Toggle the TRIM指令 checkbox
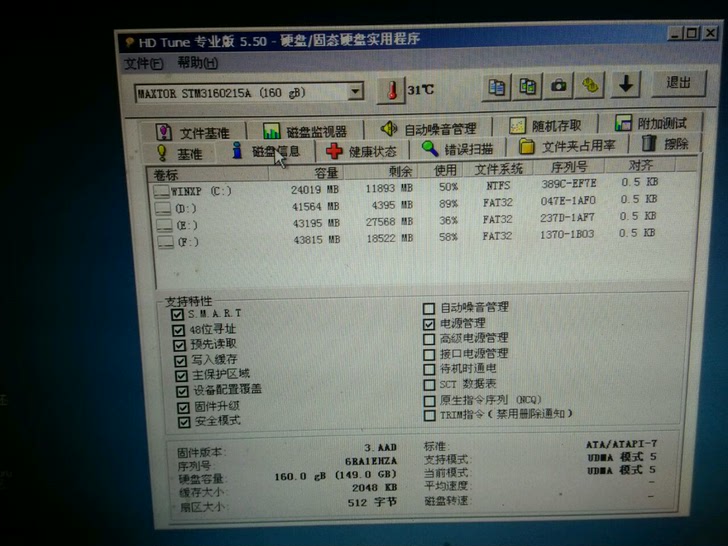 [x=429, y=415]
